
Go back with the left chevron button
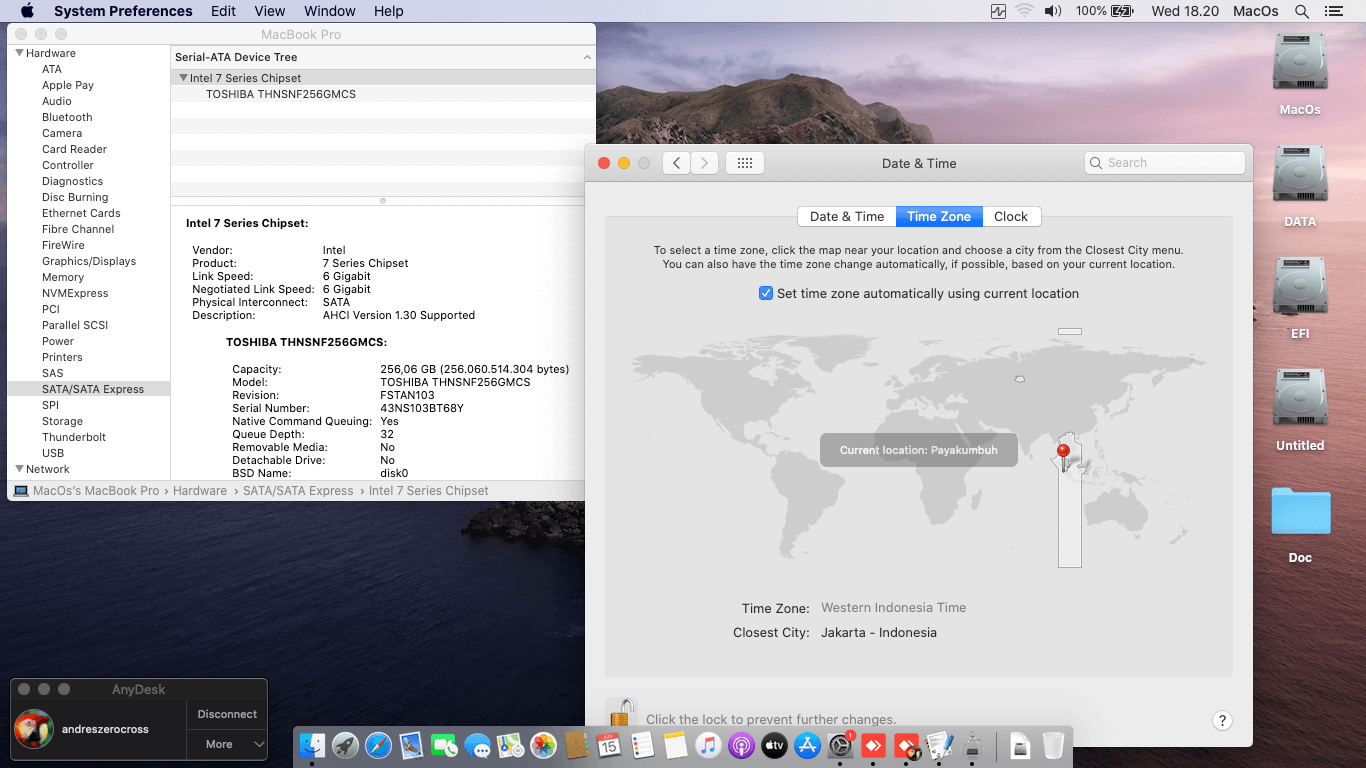pyautogui.click(x=677, y=163)
